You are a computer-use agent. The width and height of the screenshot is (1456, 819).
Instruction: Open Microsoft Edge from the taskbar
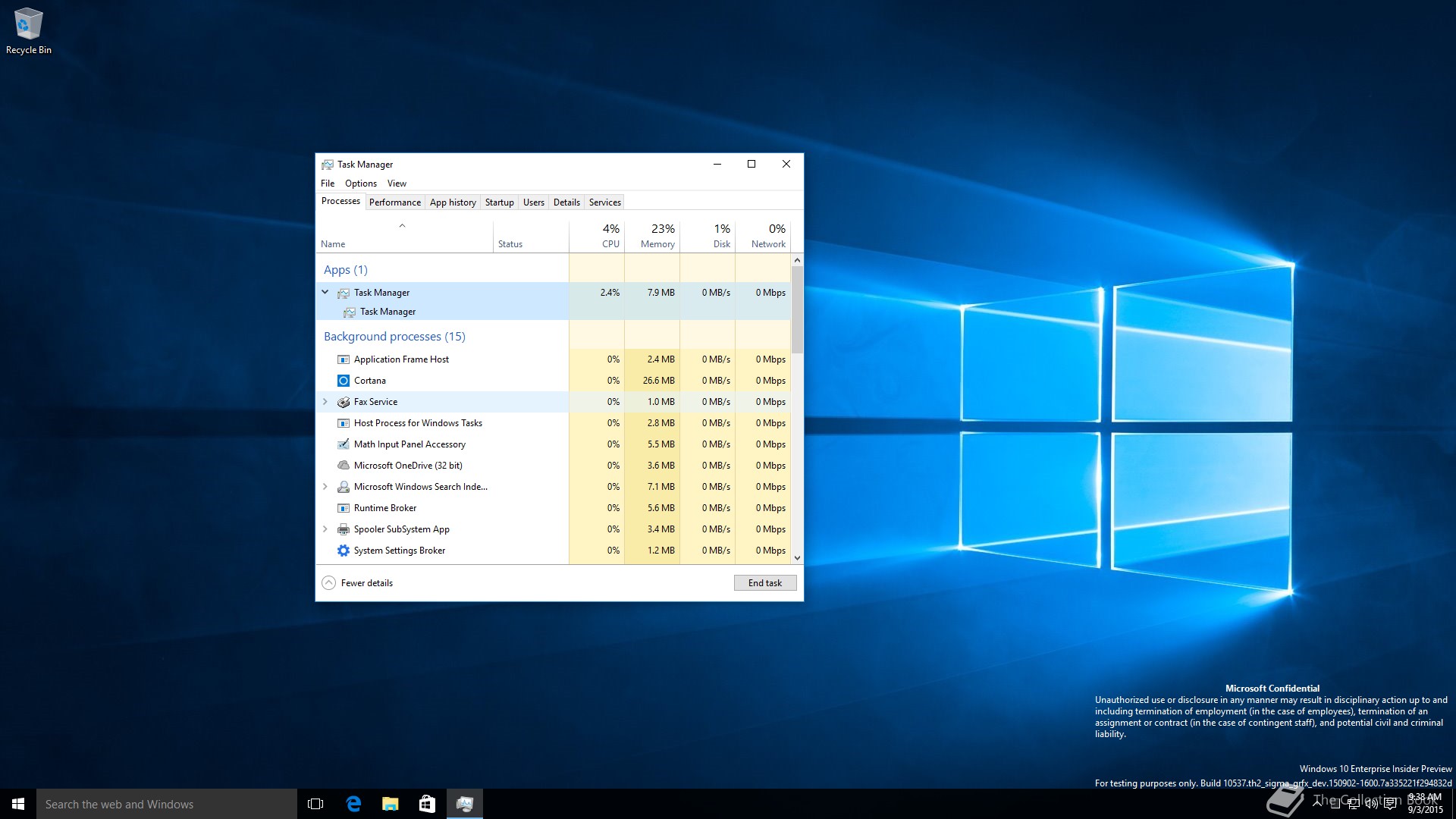pos(353,804)
